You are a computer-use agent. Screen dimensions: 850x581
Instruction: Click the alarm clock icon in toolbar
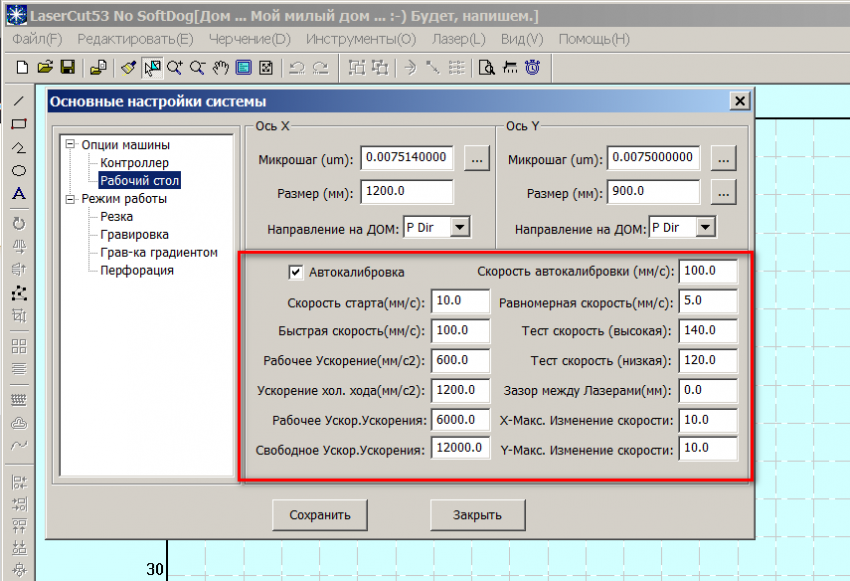point(533,68)
